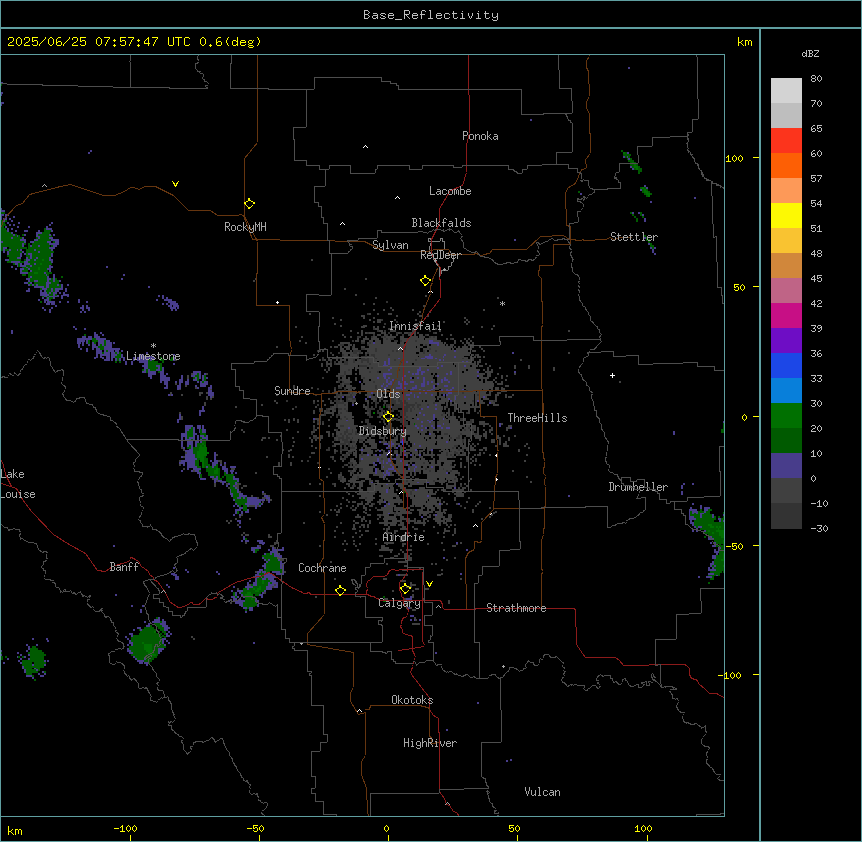Pick the white swatch between 80 and 70 dBZ
Image resolution: width=862 pixels, height=842 pixels.
pos(786,91)
